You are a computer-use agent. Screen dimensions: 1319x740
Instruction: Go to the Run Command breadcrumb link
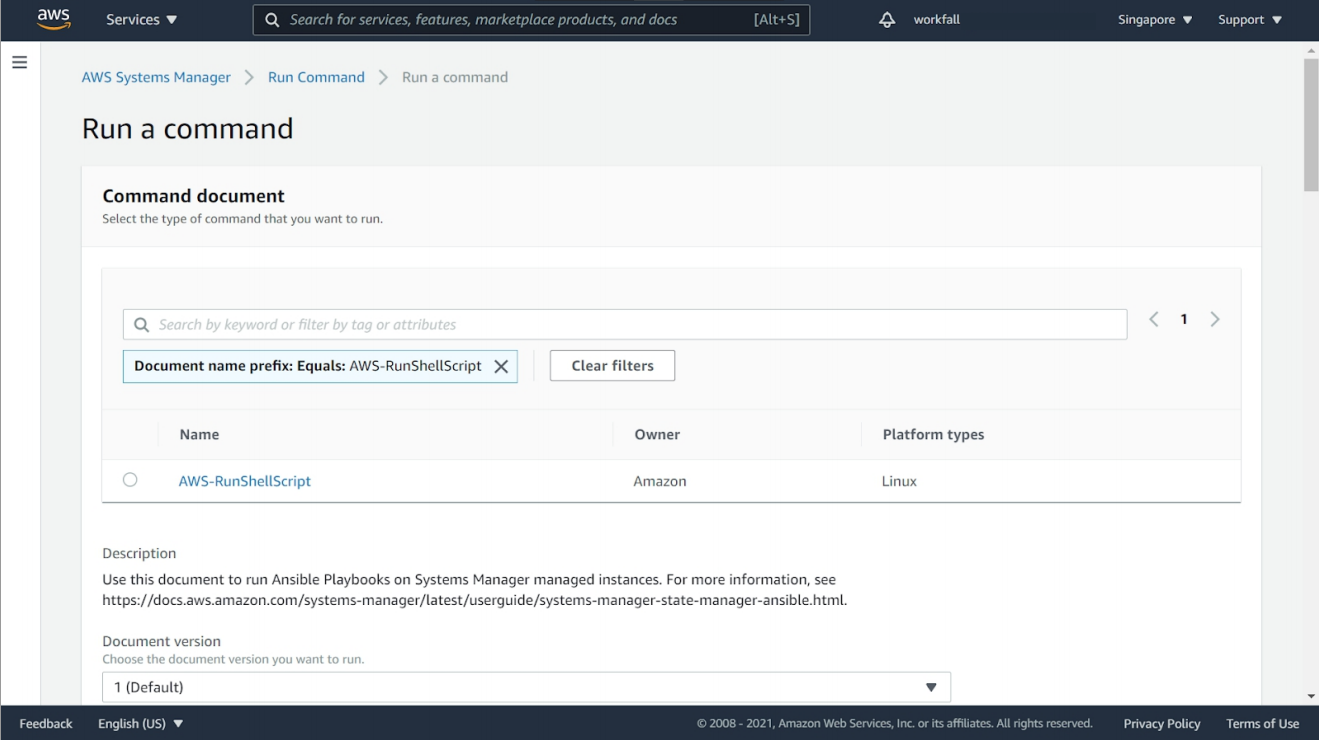pyautogui.click(x=316, y=77)
